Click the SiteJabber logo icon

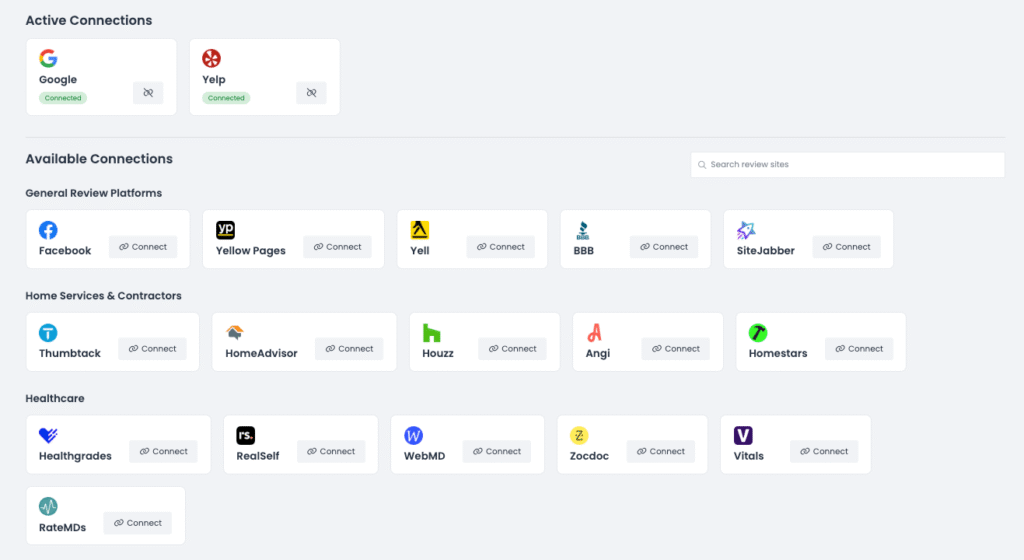point(746,230)
